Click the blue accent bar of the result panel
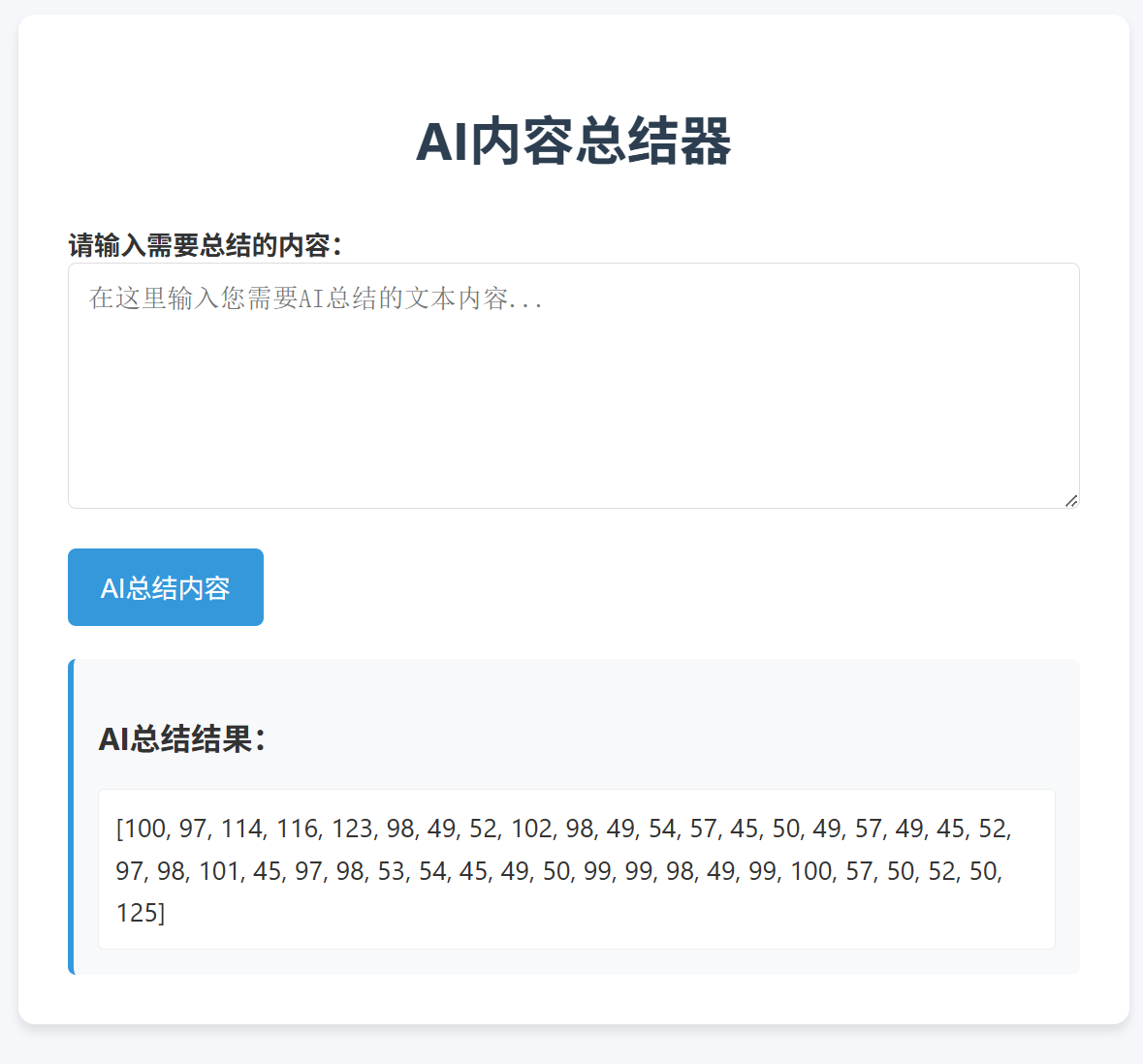Screen dimensions: 1143x1064 click(71, 816)
